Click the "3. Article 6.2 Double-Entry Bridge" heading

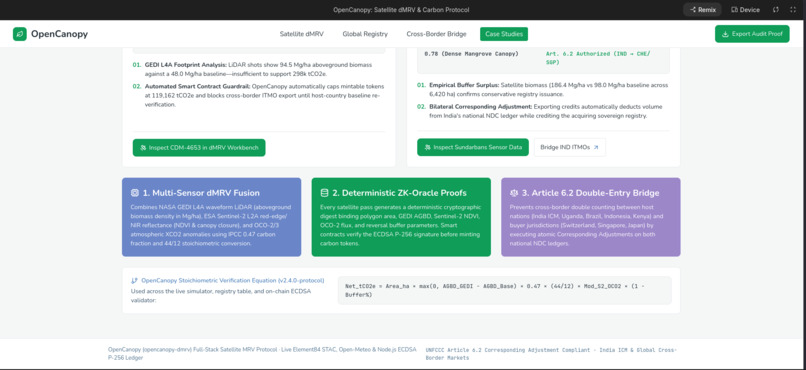pos(590,193)
